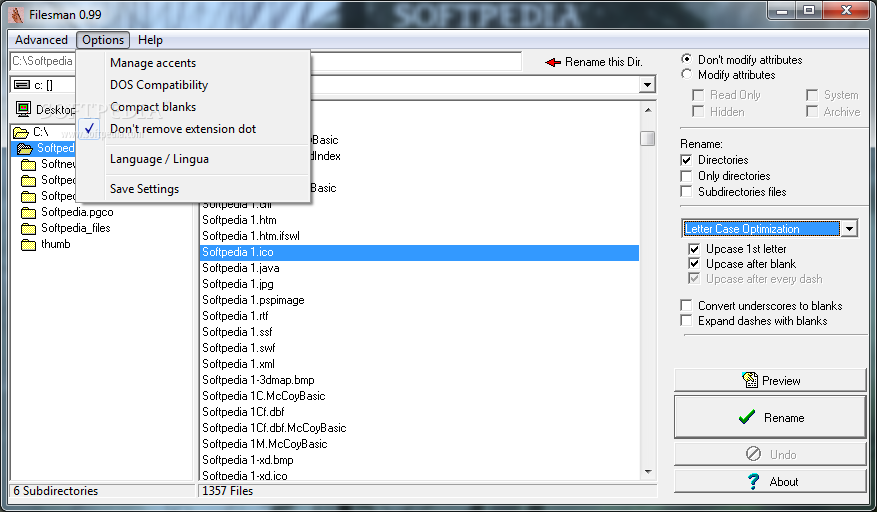Toggle the Hidden attribute checkbox
Screen dimensions: 877x512
(x=698, y=112)
